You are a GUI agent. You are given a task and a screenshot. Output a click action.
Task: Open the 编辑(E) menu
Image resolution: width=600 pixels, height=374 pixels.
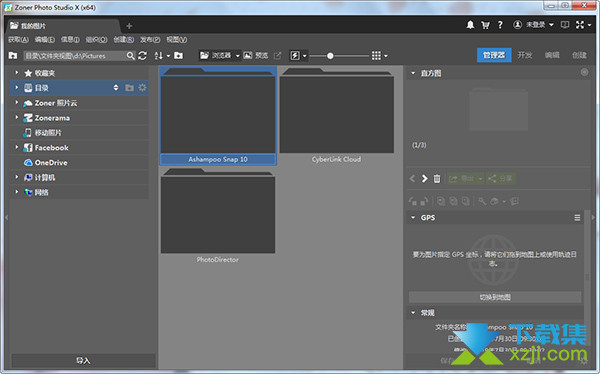pos(44,39)
